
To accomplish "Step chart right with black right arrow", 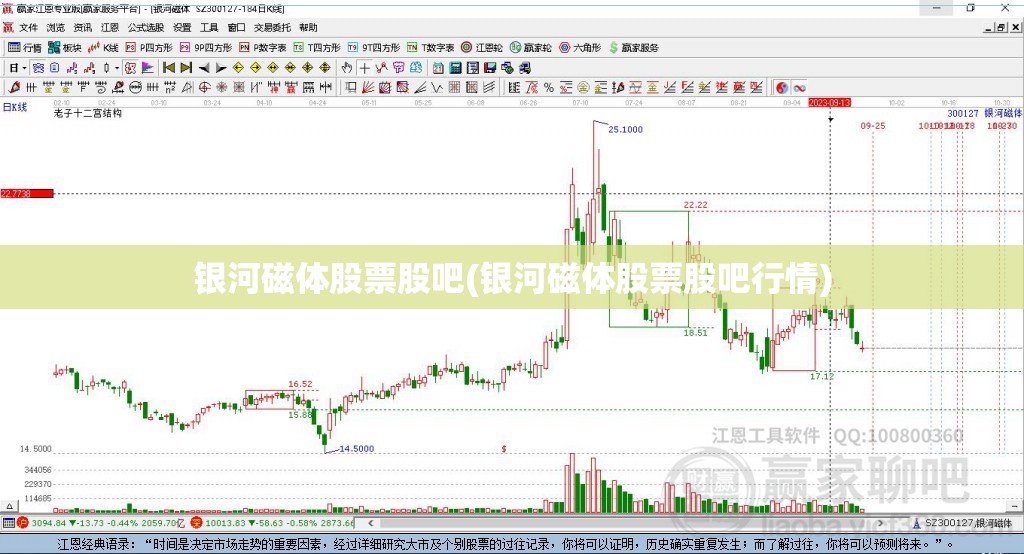I will tap(221, 68).
